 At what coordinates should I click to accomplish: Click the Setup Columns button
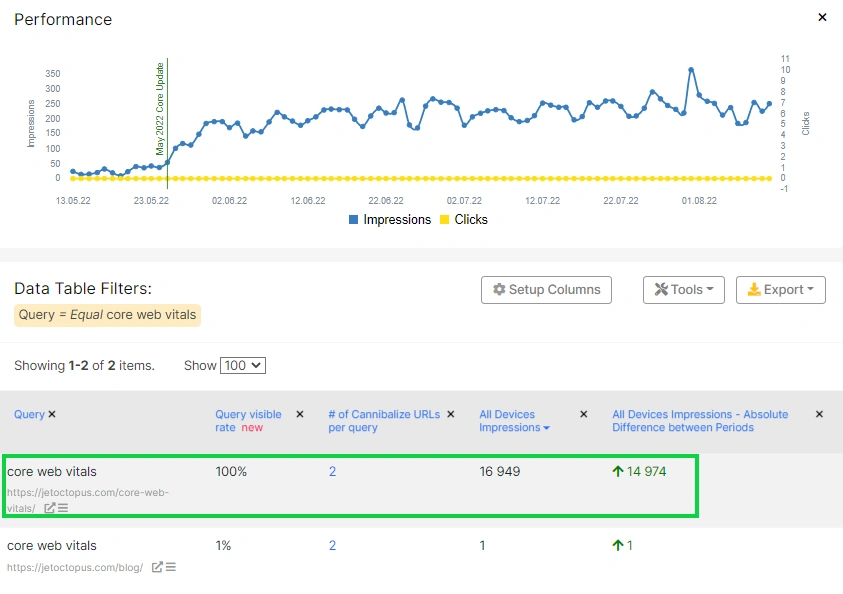click(x=546, y=290)
